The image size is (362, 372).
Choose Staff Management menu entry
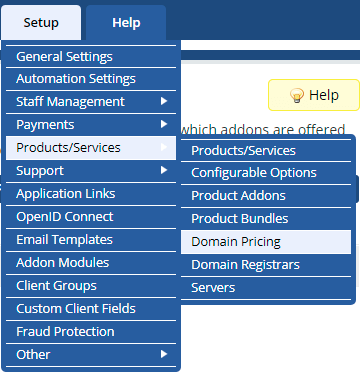pyautogui.click(x=91, y=102)
